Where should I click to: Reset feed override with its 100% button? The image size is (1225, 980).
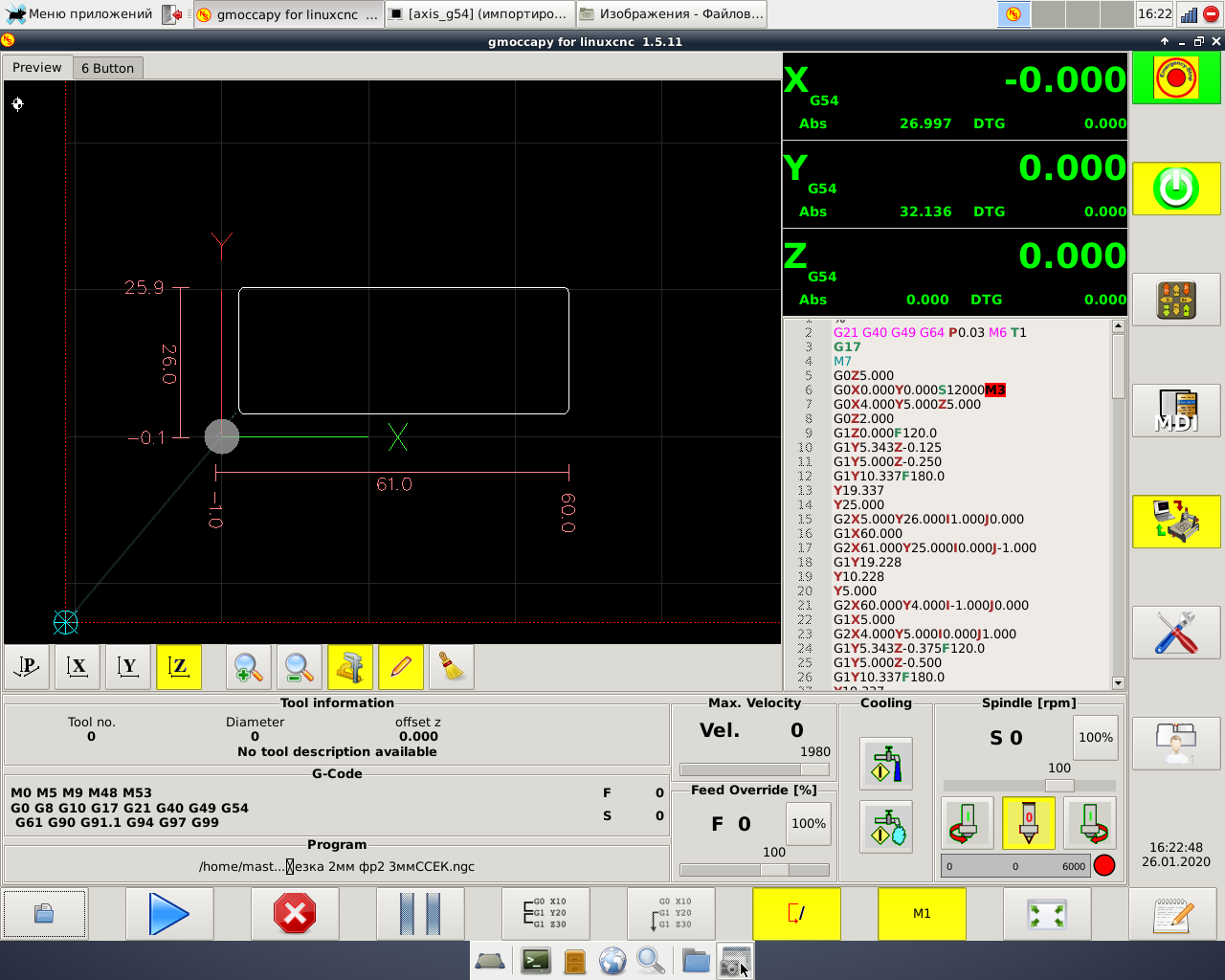pyautogui.click(x=808, y=824)
